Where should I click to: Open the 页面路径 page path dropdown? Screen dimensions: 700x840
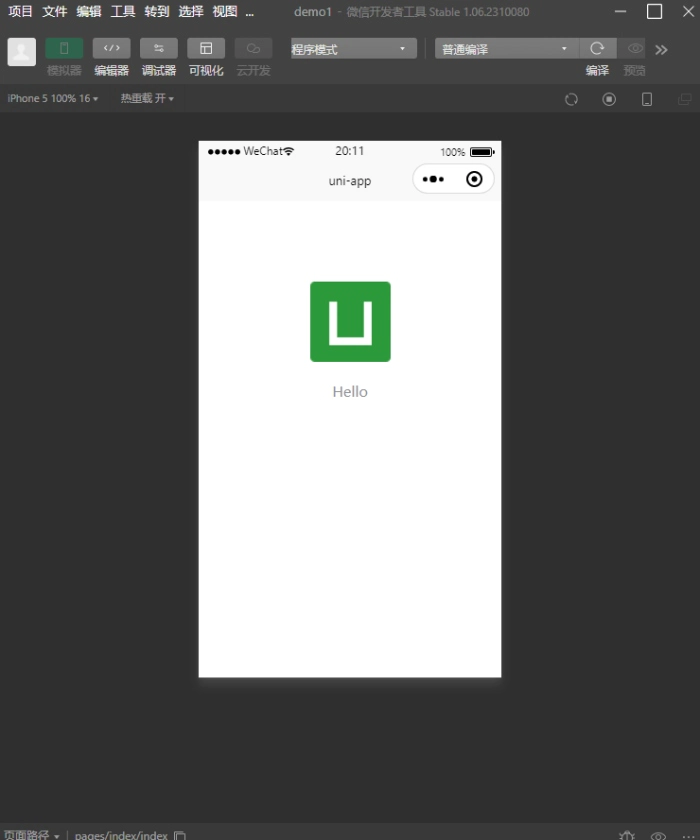(32, 835)
